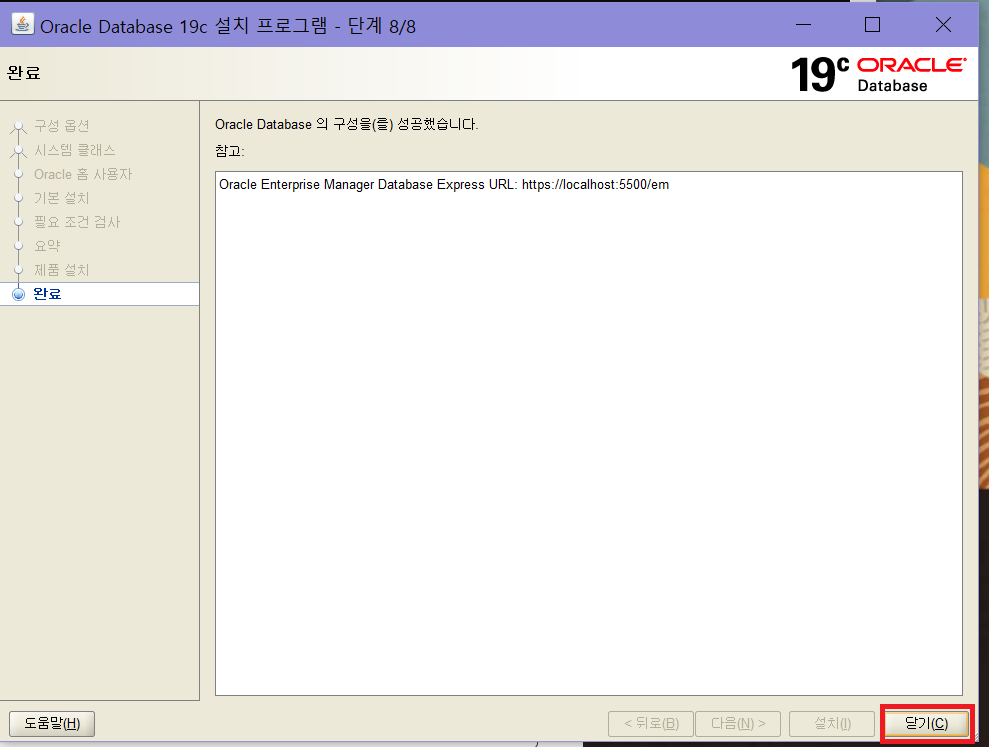Select the 기본 설치 step
The image size is (989, 747).
coord(62,198)
